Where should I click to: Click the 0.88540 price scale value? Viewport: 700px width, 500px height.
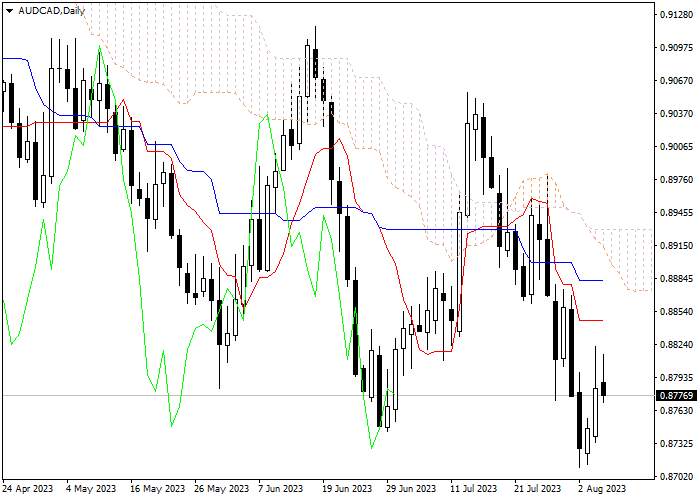(x=678, y=311)
